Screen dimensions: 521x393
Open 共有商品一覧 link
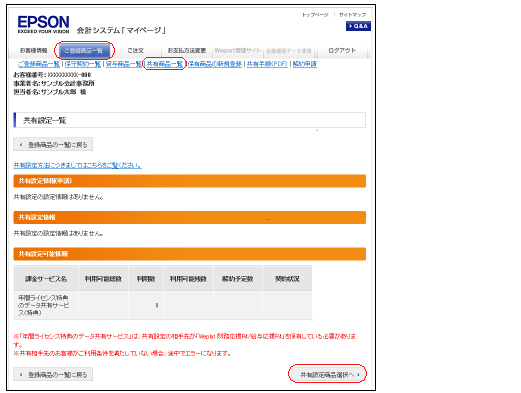pos(165,64)
